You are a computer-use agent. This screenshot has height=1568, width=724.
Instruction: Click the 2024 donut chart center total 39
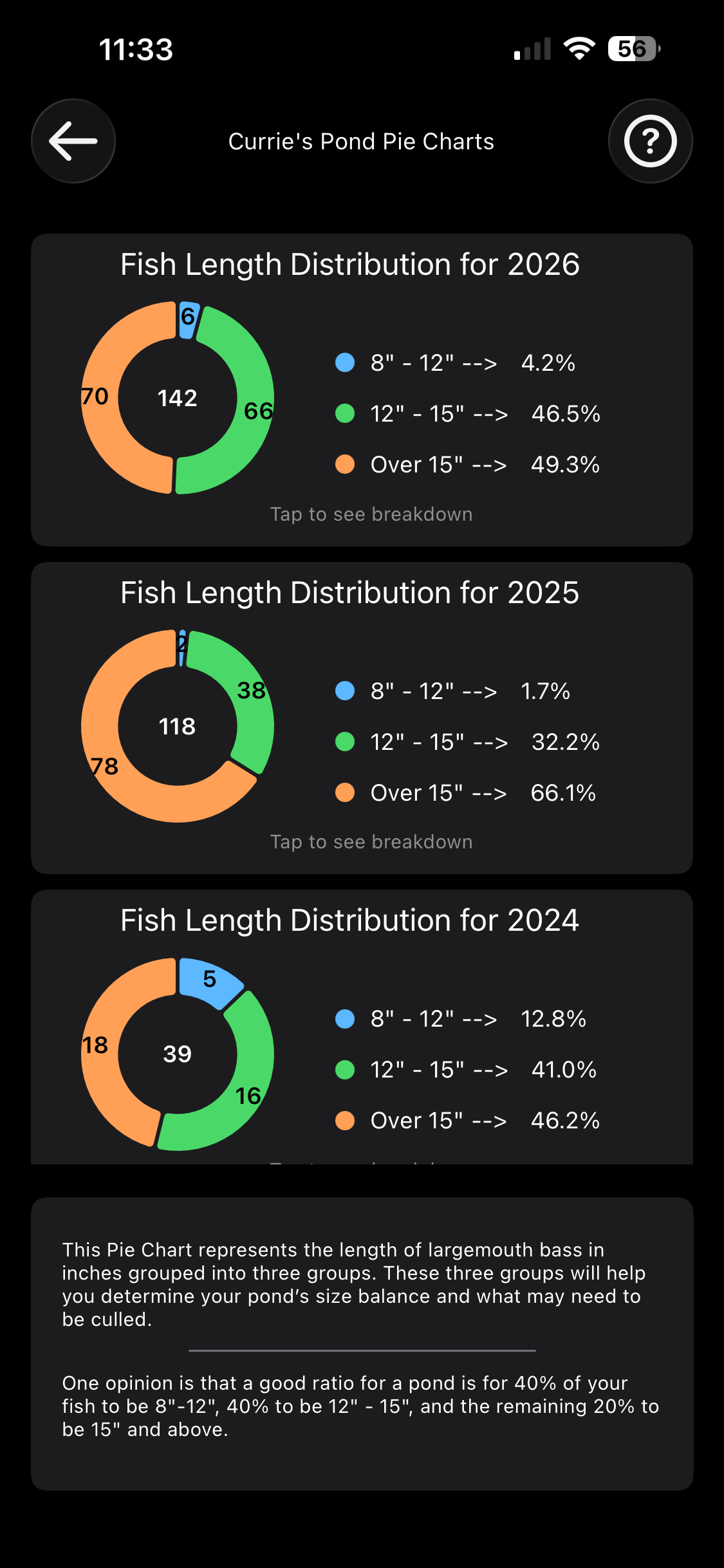point(178,1054)
